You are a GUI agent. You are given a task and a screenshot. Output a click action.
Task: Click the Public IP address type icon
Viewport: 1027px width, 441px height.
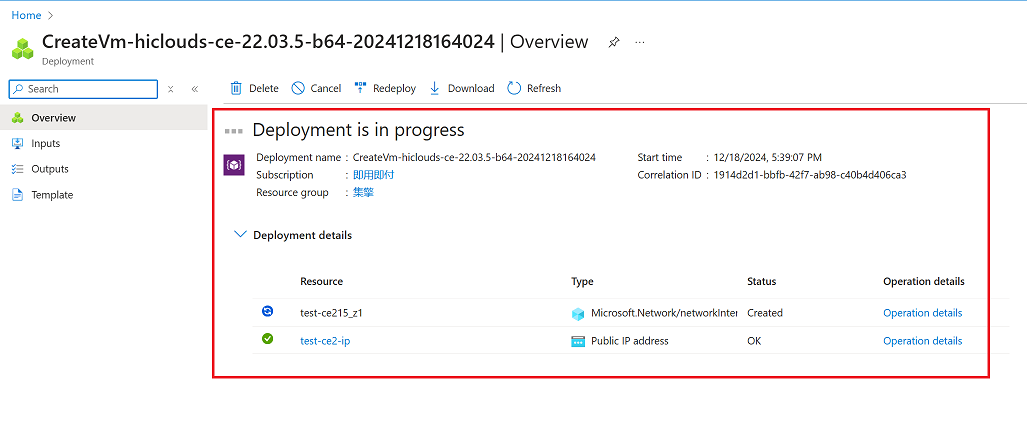pos(578,341)
